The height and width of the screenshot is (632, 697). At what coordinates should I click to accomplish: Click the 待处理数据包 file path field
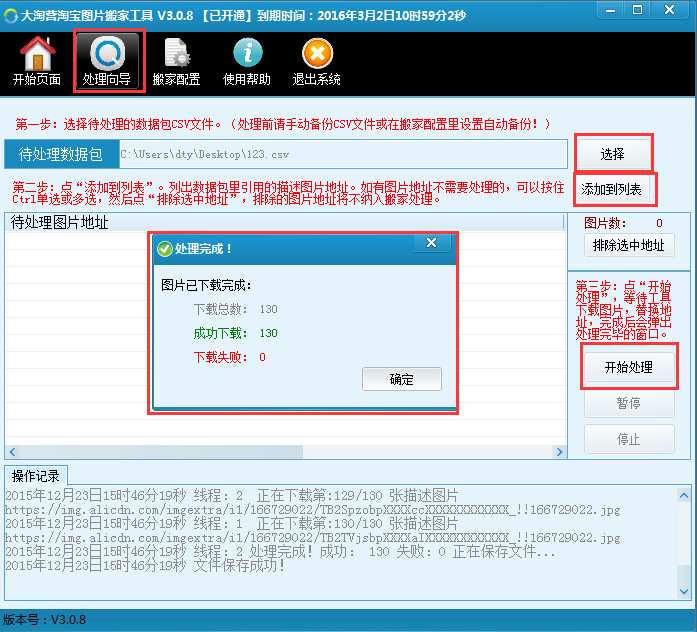pyautogui.click(x=343, y=154)
